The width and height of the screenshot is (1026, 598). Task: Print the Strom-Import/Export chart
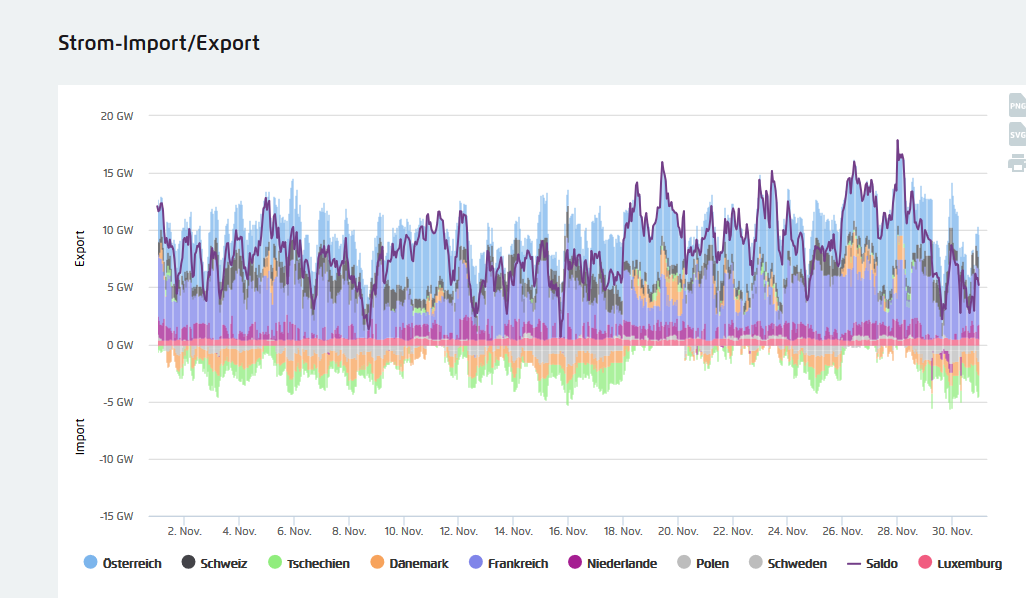click(1017, 163)
